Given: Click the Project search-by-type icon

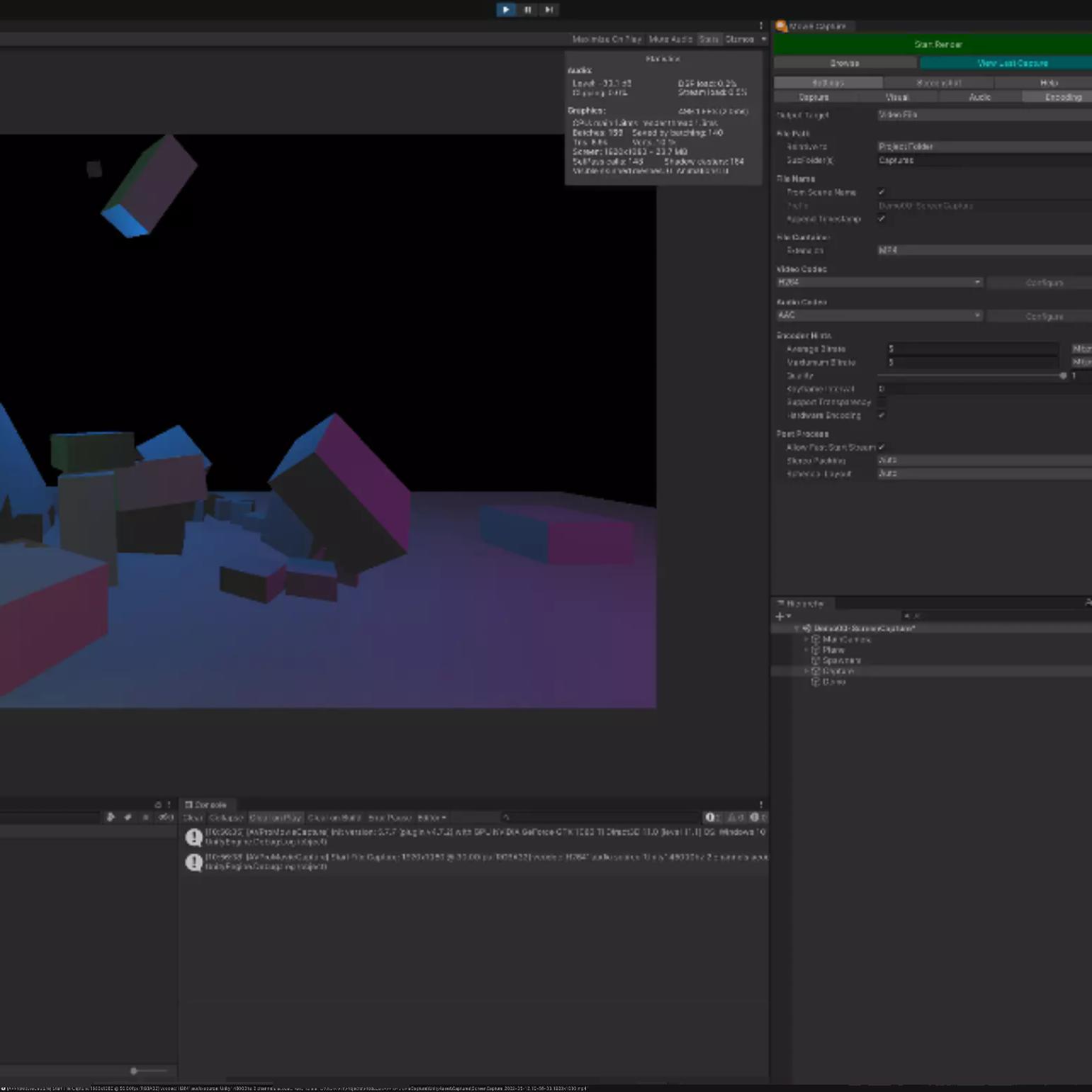Looking at the screenshot, I should coord(111,818).
